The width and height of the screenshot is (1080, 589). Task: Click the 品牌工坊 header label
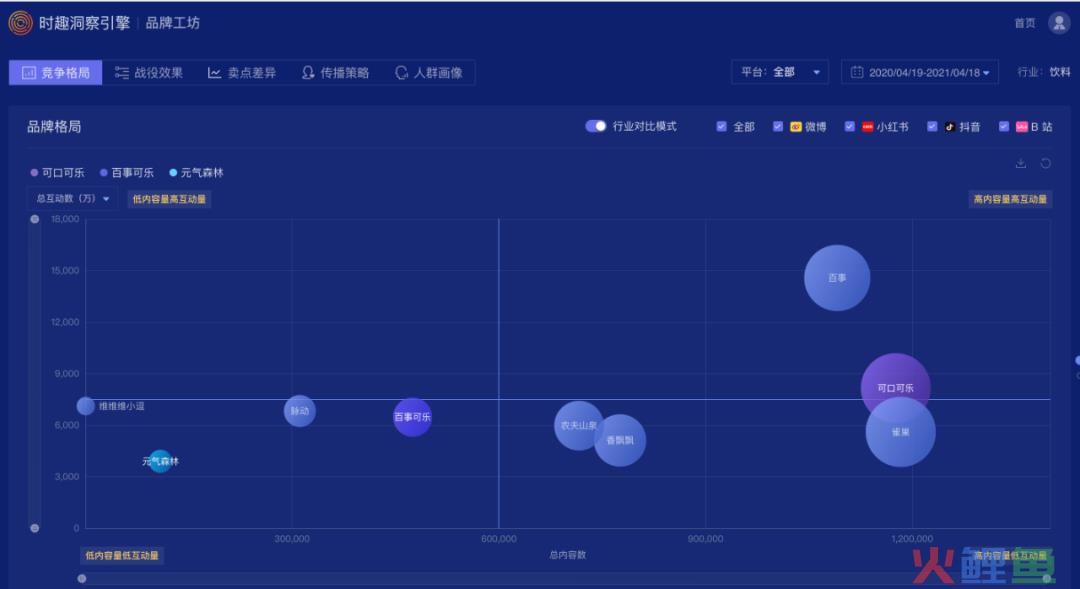point(172,23)
